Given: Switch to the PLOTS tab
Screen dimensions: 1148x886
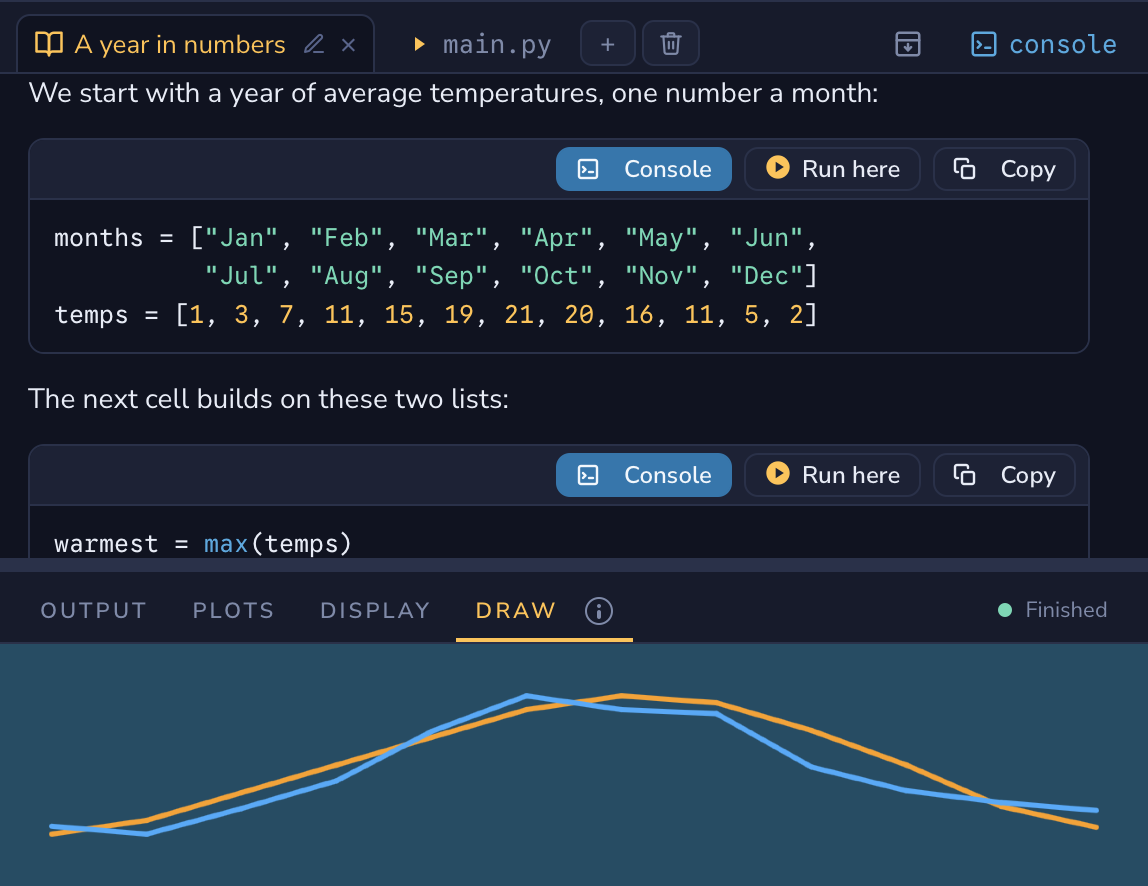Looking at the screenshot, I should 234,610.
